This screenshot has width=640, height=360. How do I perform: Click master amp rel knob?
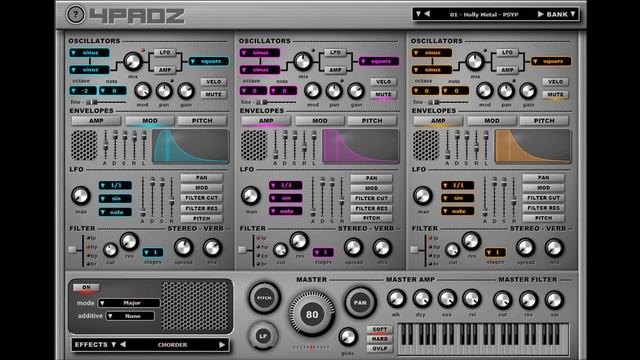tap(472, 299)
